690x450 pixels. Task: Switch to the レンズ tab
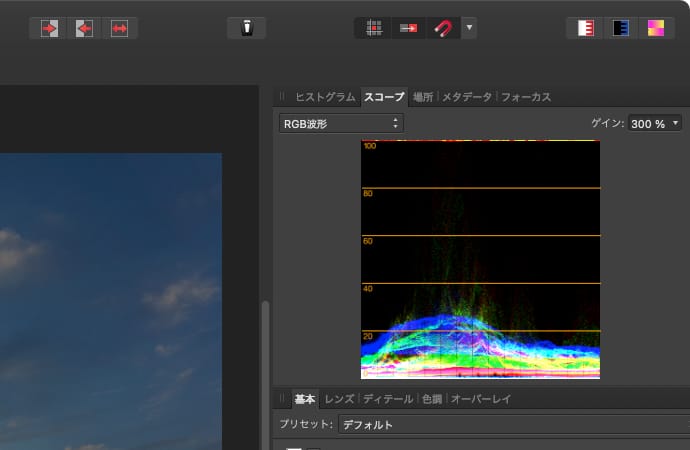point(339,399)
